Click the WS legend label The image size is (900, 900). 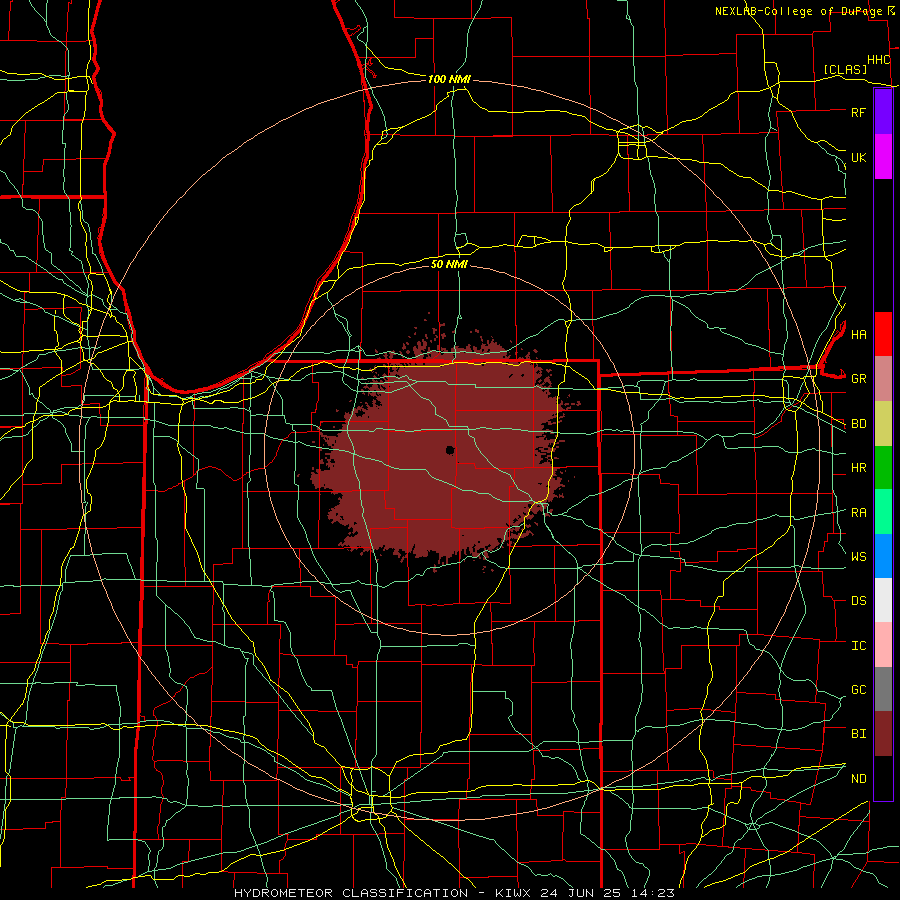[858, 557]
